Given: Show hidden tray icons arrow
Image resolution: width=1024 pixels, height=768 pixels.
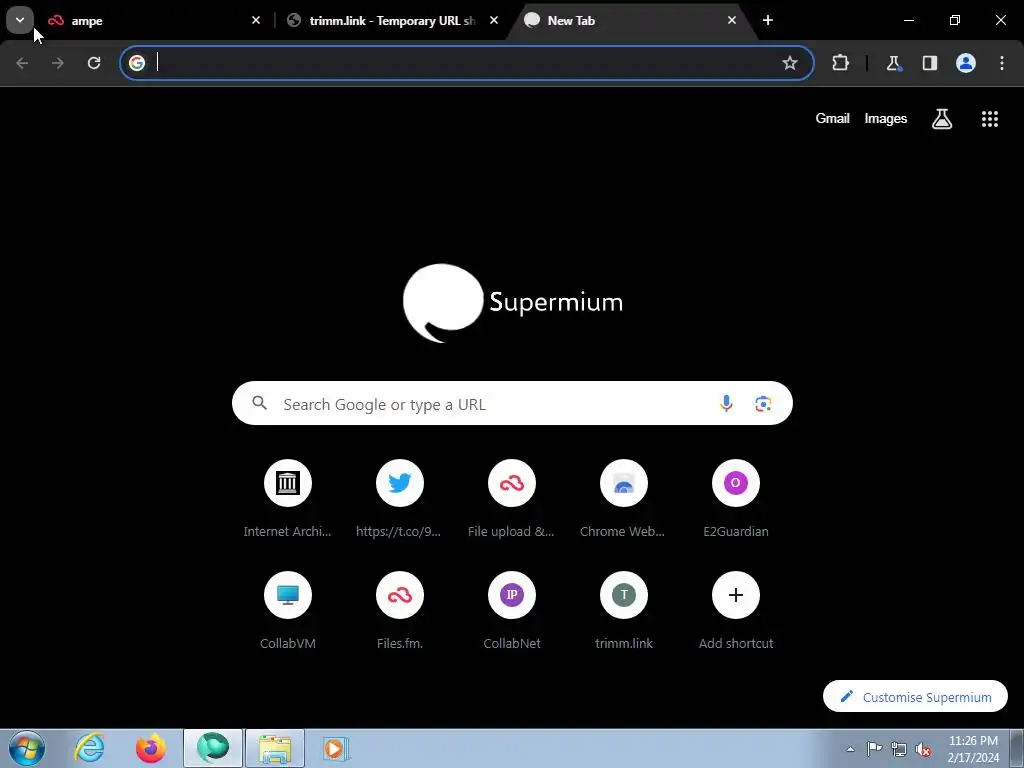Looking at the screenshot, I should coord(850,749).
